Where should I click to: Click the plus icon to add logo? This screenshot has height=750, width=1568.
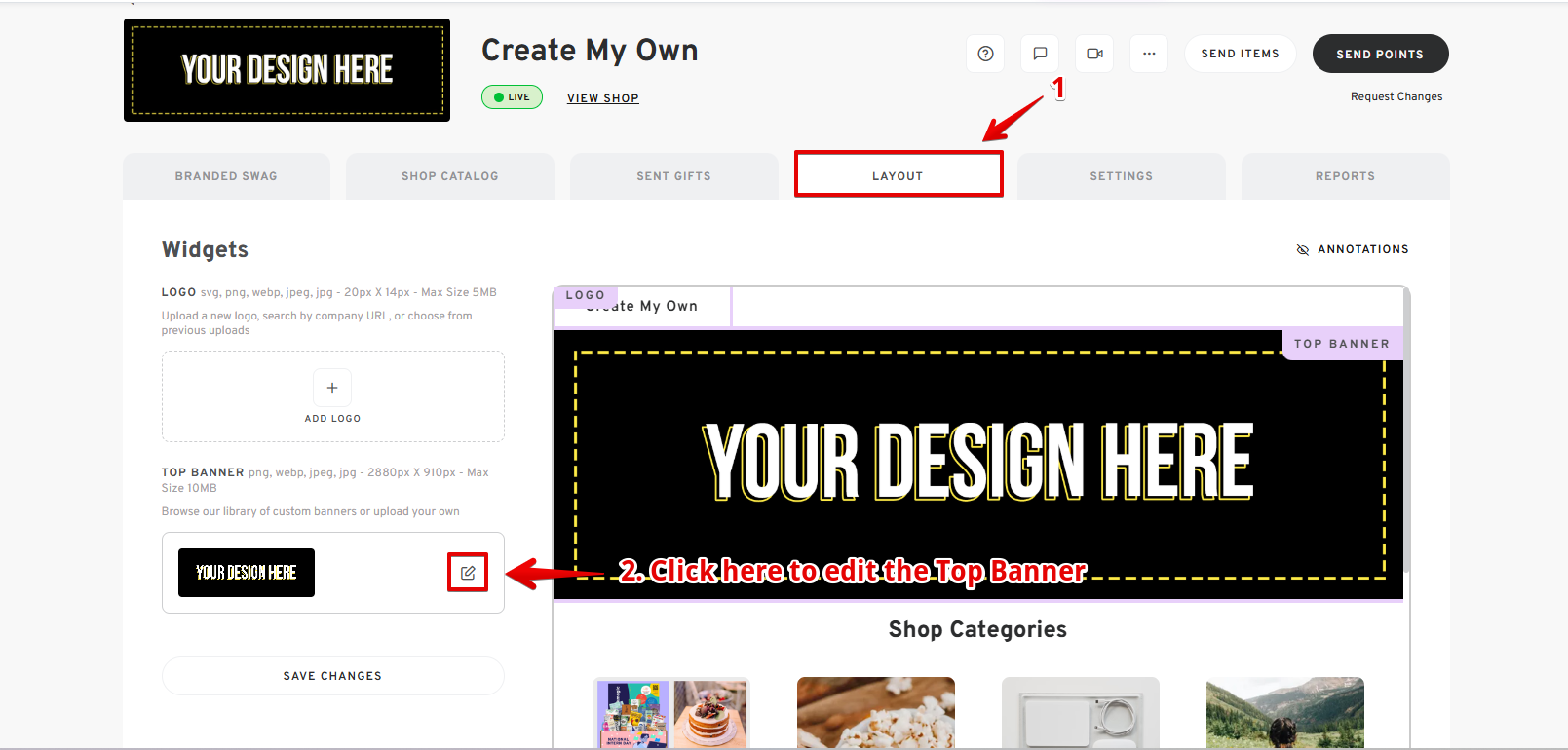[x=332, y=388]
